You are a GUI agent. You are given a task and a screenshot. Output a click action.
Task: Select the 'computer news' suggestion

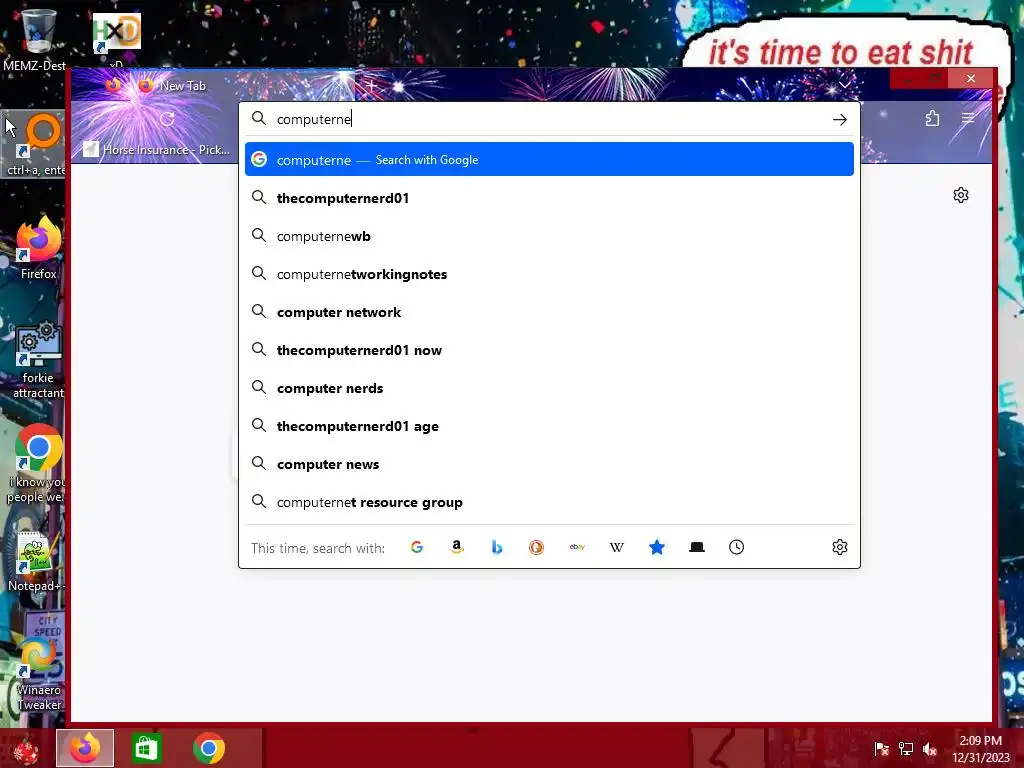[x=549, y=464]
